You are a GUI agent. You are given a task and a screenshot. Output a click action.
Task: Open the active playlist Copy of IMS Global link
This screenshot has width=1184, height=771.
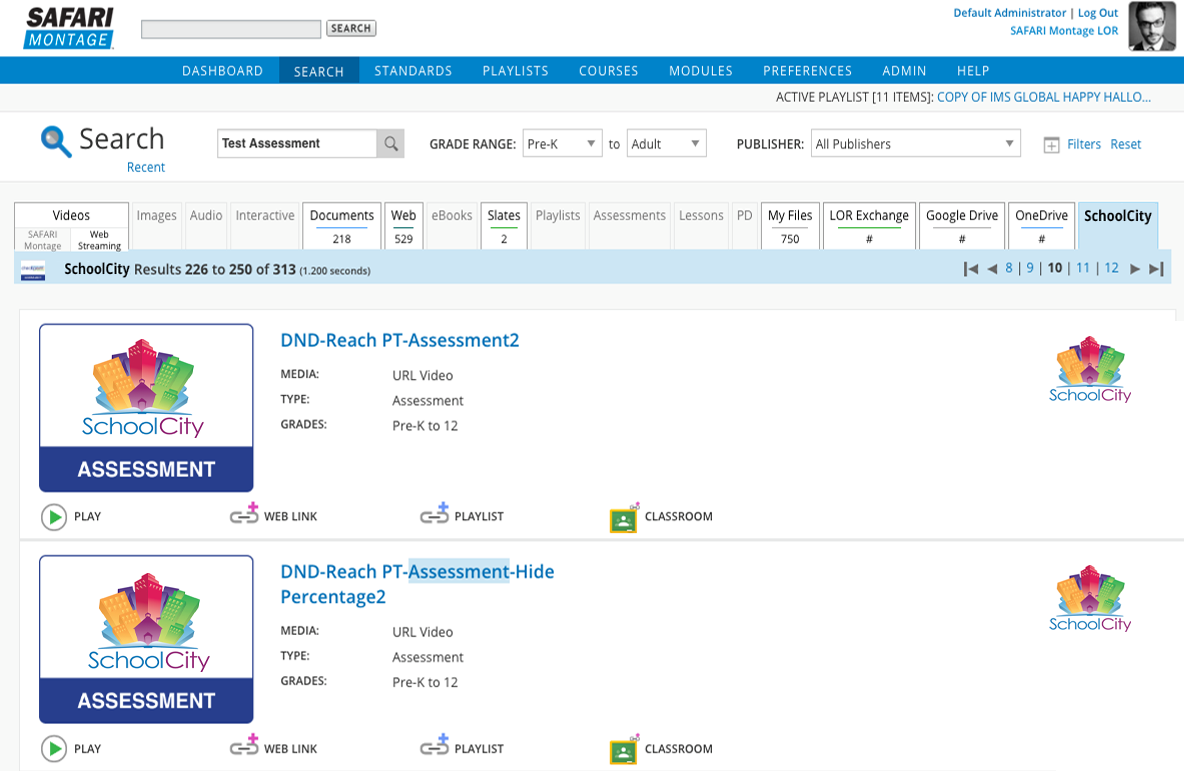point(1044,97)
